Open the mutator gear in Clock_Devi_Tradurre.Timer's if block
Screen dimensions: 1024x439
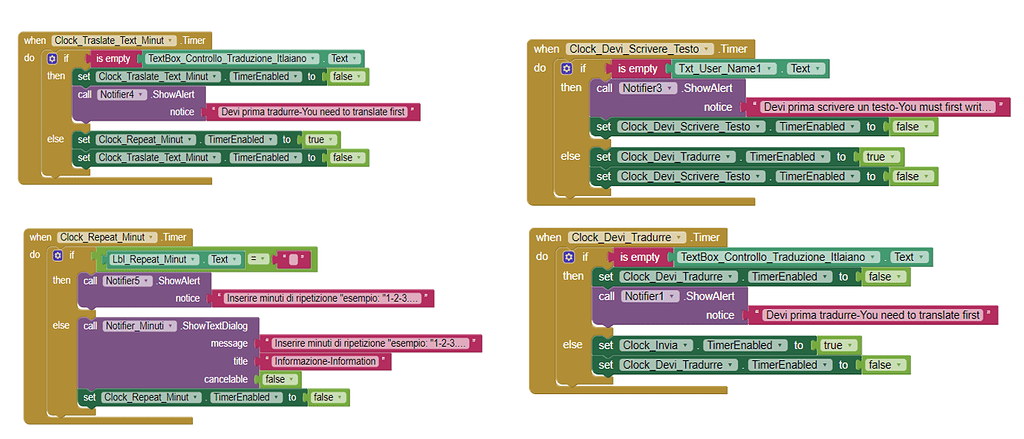click(x=568, y=257)
